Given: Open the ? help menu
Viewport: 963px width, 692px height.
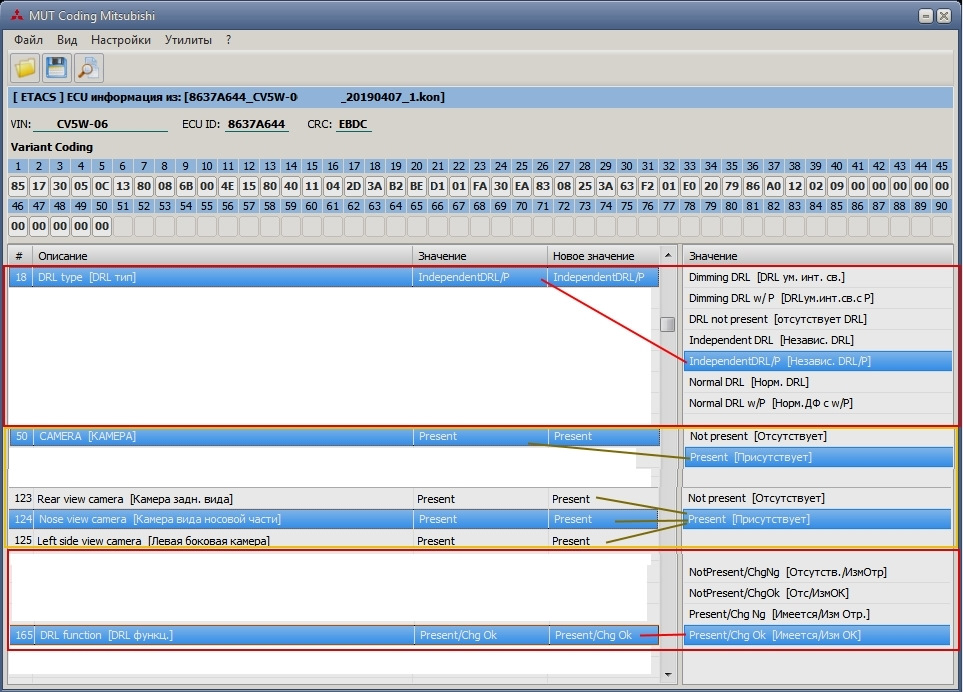Looking at the screenshot, I should coord(228,40).
